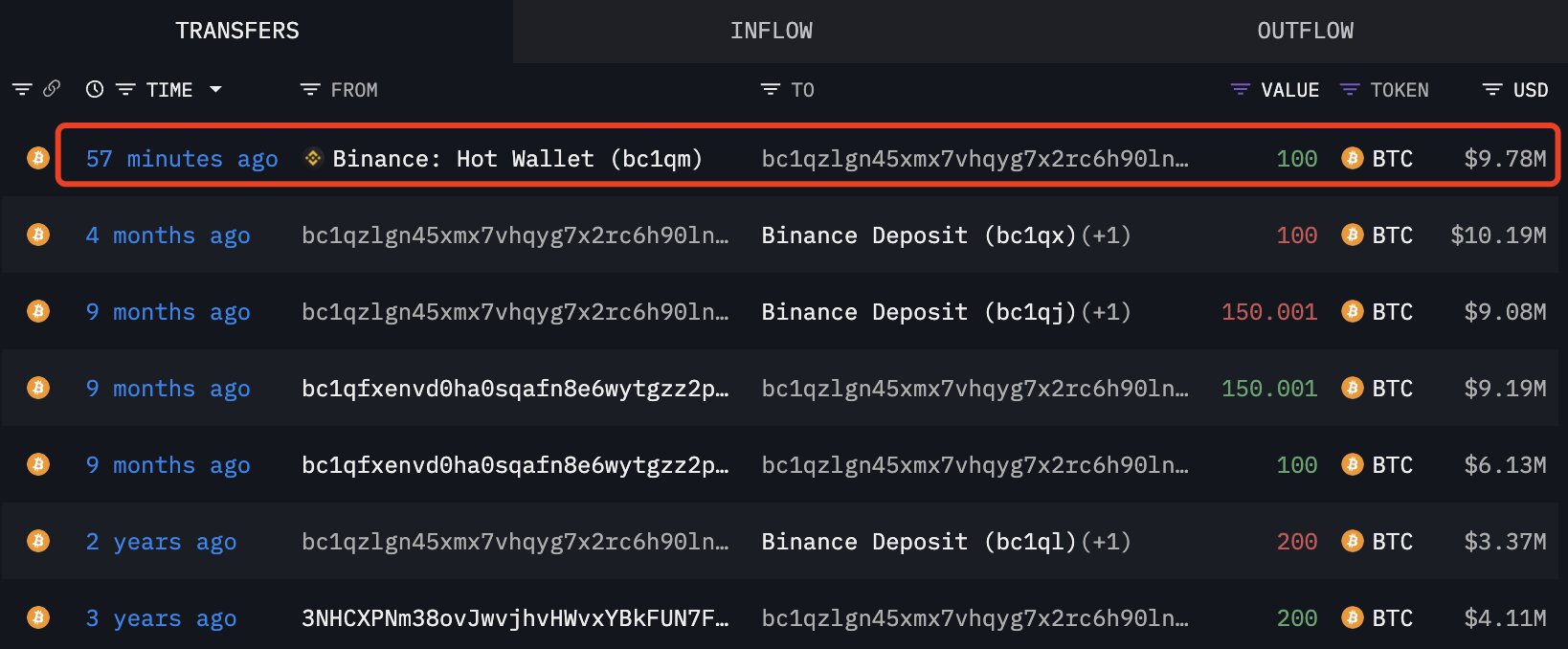Open the USD column filter icon

1492,90
